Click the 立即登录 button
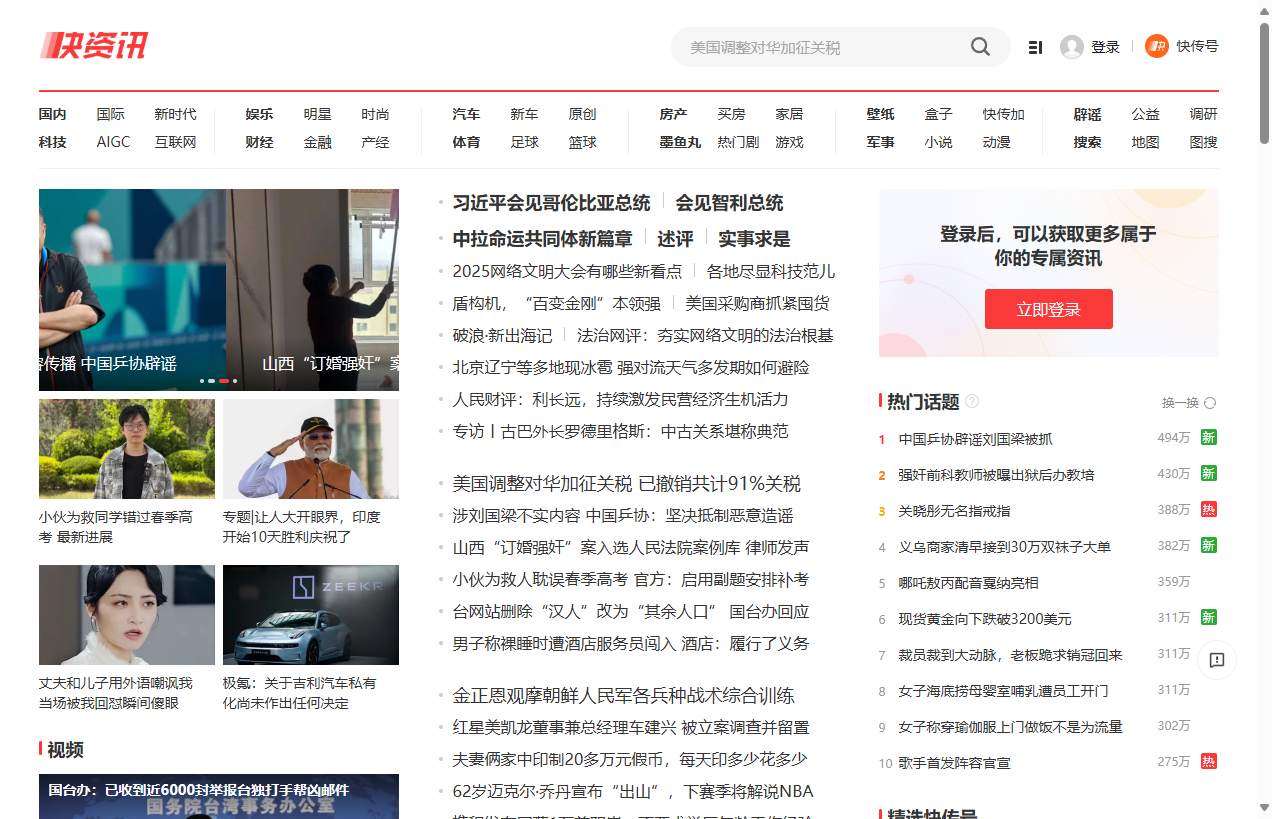Image resolution: width=1272 pixels, height=819 pixels. pos(1048,309)
